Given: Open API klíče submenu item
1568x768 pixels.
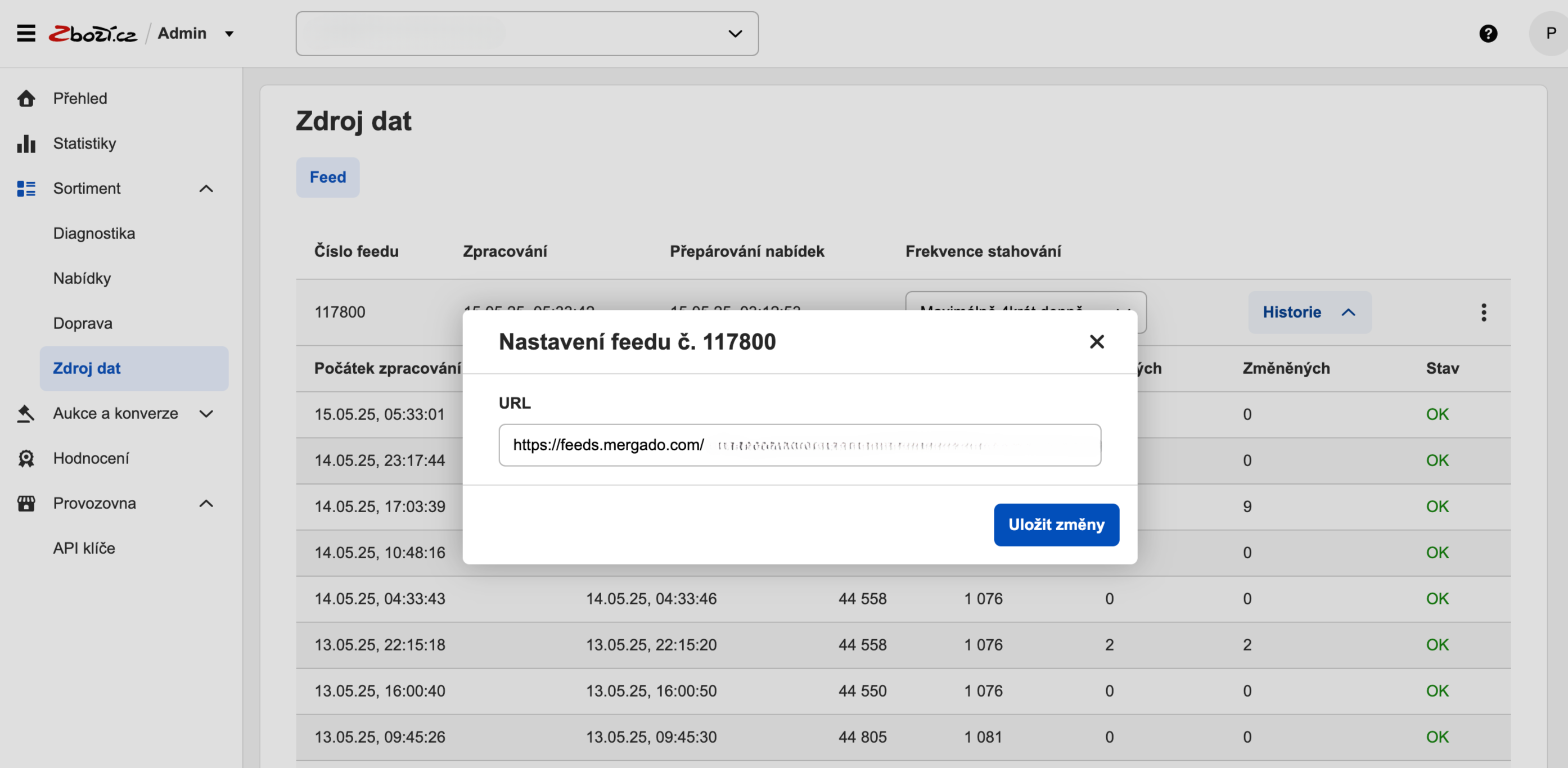Looking at the screenshot, I should [84, 548].
